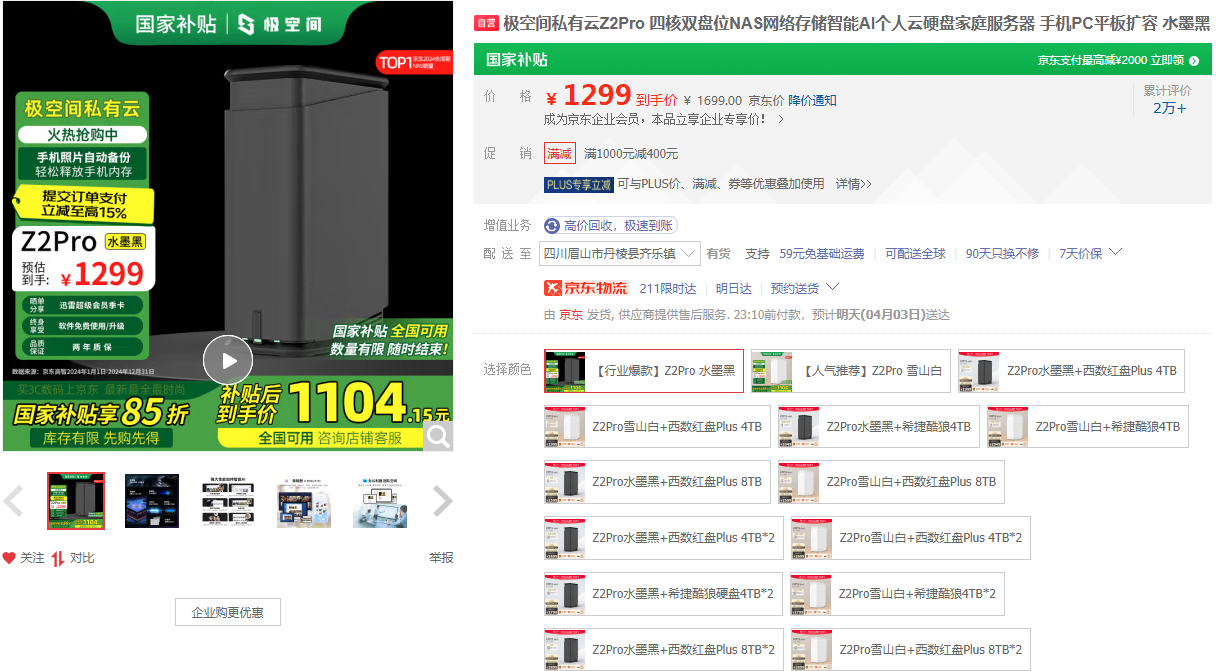Screen dimensions: 1216x671
Task: Click the 对比 compare icon
Action: click(x=58, y=558)
